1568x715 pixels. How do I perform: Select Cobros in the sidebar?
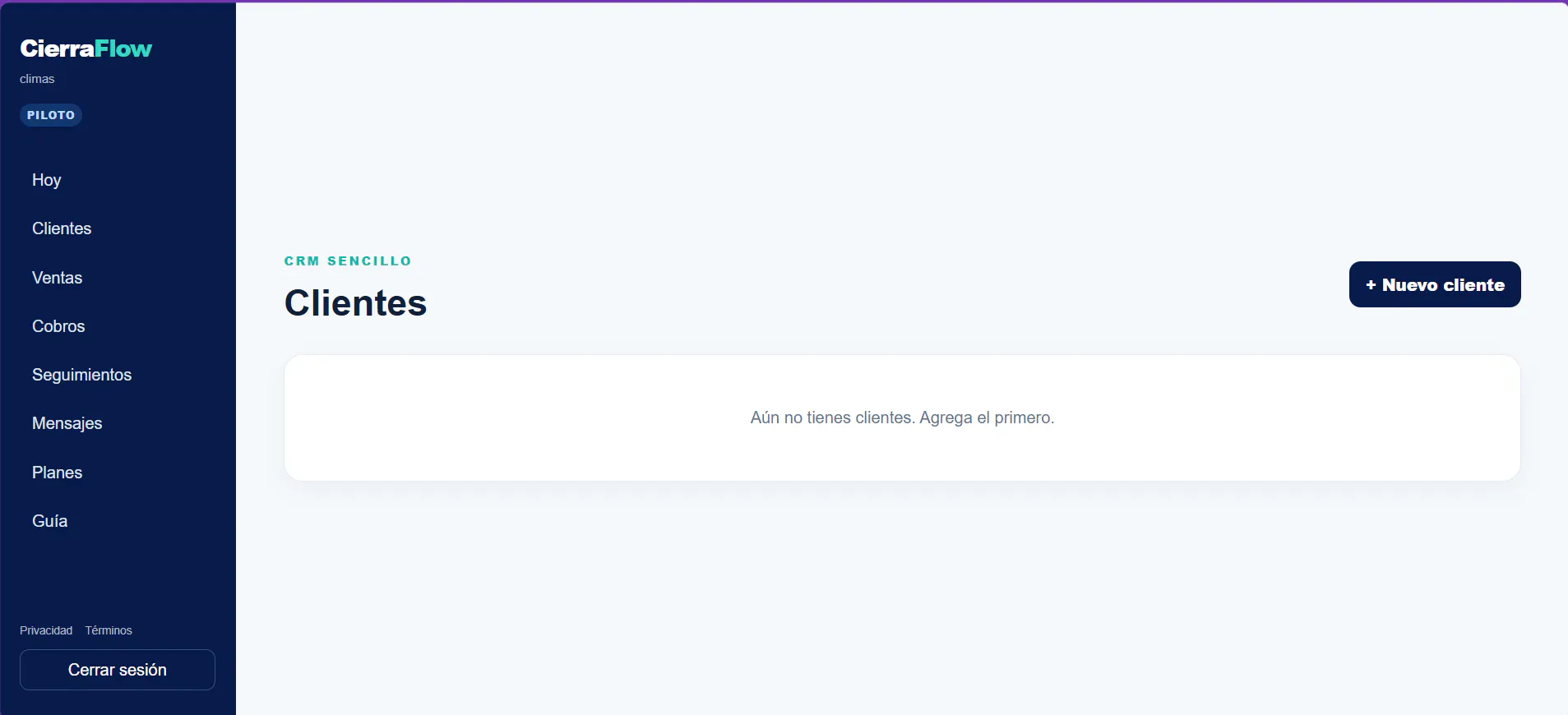(x=58, y=326)
